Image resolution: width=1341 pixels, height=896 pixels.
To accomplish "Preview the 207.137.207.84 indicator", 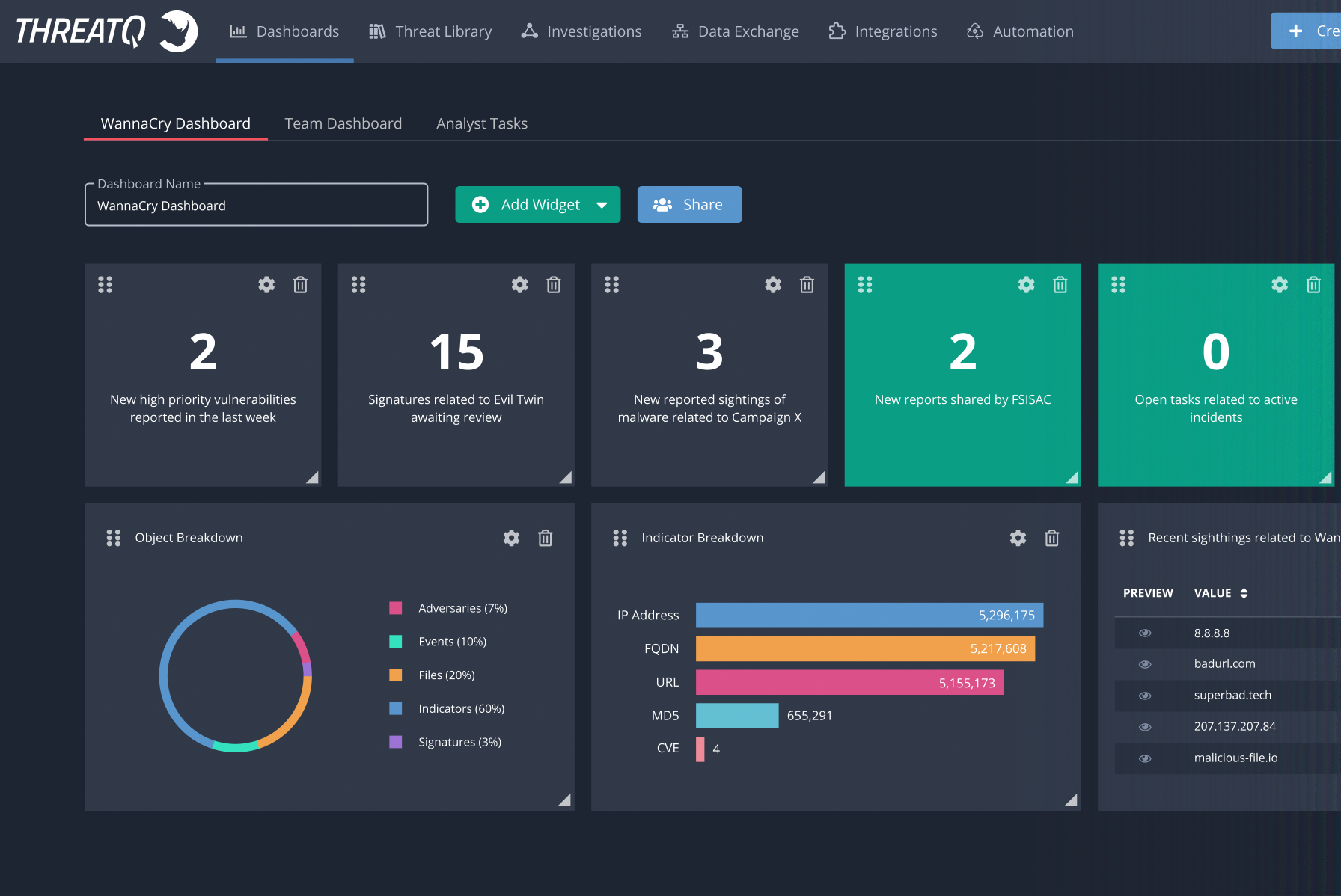I will tap(1145, 727).
